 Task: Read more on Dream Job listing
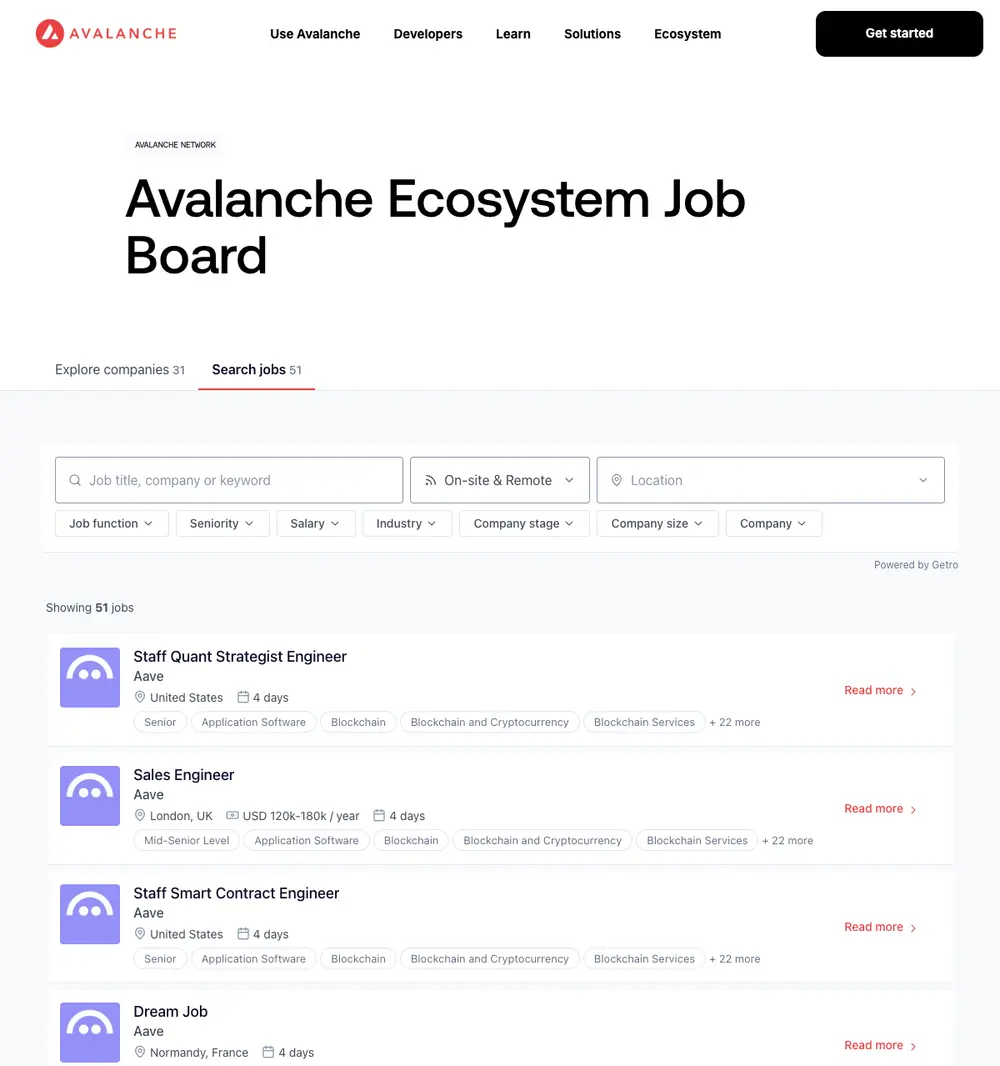tap(880, 1045)
